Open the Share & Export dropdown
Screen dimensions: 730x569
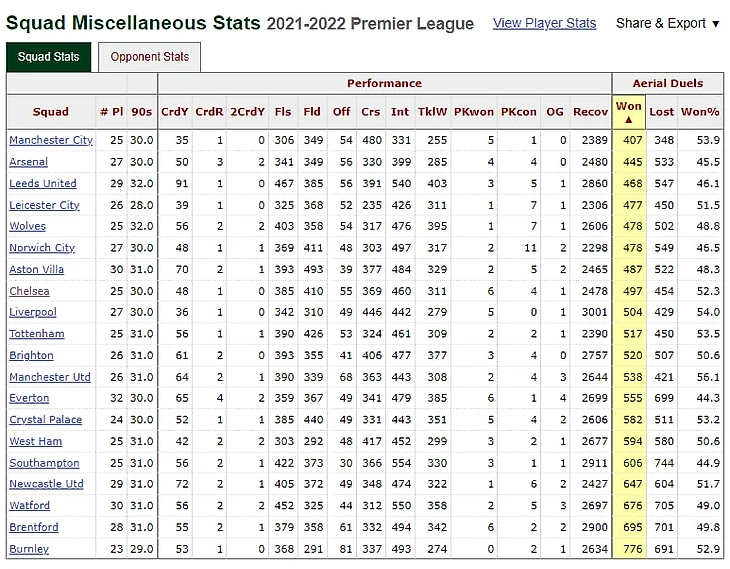click(668, 23)
